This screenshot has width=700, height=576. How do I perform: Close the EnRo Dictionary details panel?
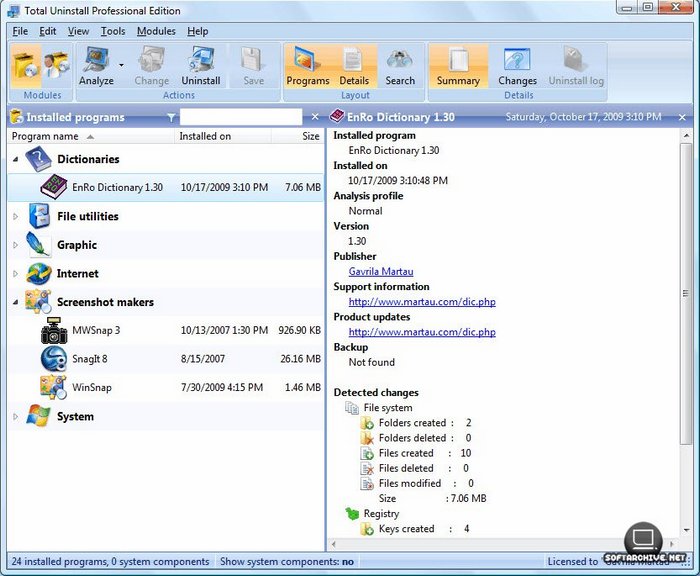[x=682, y=117]
